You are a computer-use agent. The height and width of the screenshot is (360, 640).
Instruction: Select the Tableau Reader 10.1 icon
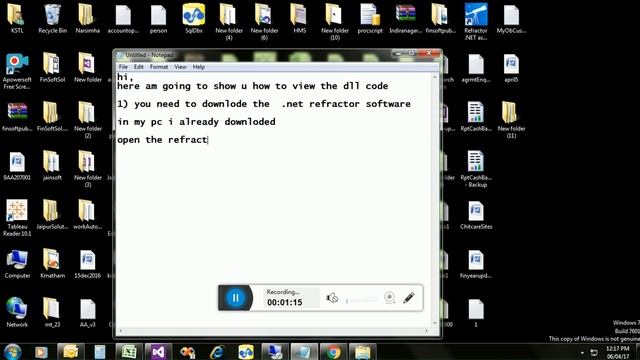17,218
